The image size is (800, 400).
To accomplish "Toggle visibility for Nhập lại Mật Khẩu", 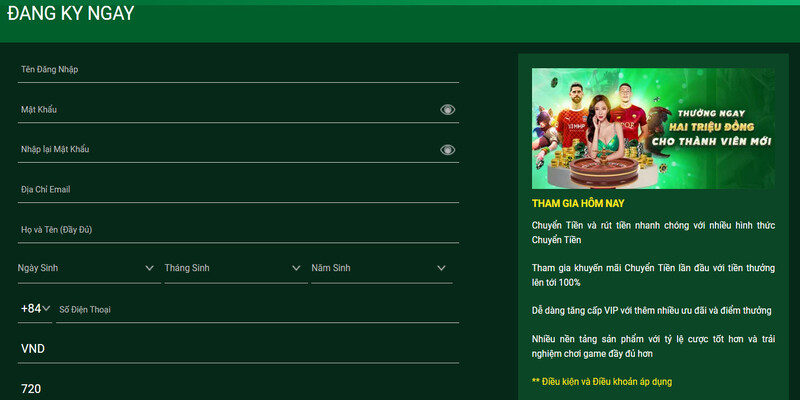I will coord(447,150).
